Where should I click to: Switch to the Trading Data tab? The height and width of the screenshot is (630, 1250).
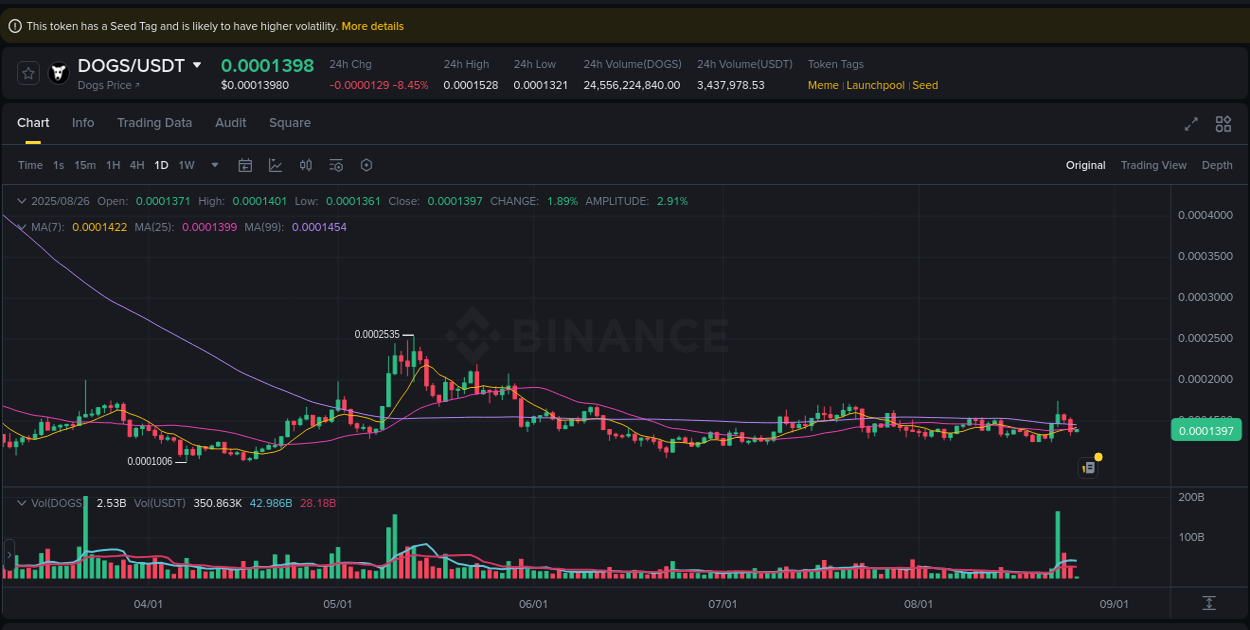[x=155, y=123]
